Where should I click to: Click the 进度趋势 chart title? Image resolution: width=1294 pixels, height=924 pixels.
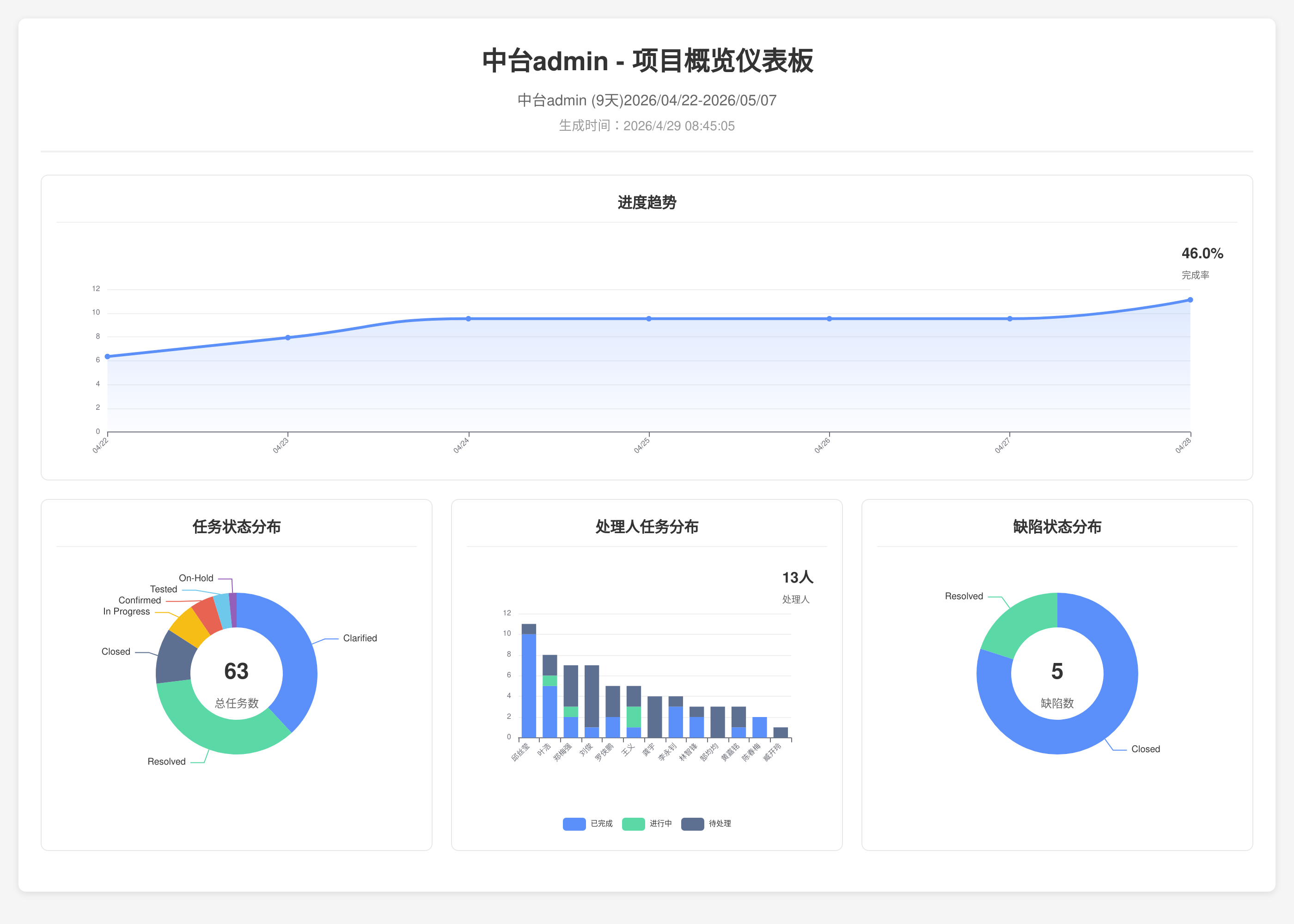click(647, 202)
